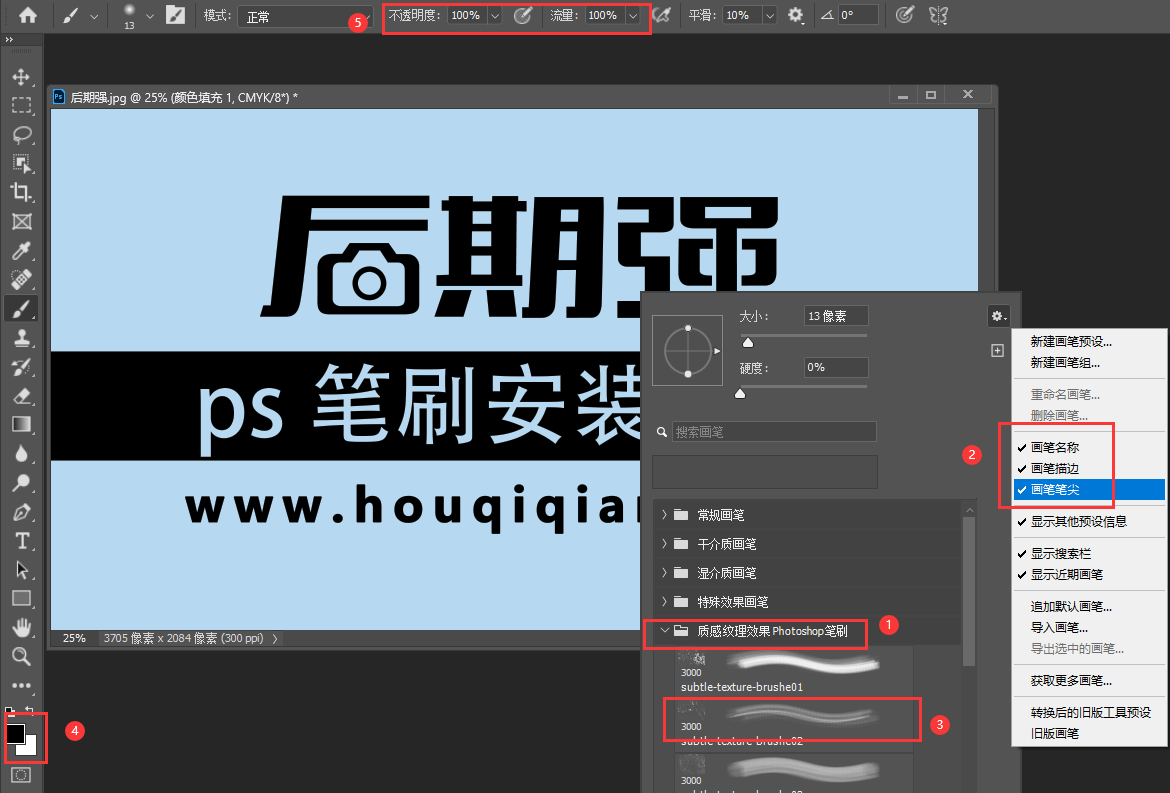Select the Horizontal Type tool

[x=22, y=541]
